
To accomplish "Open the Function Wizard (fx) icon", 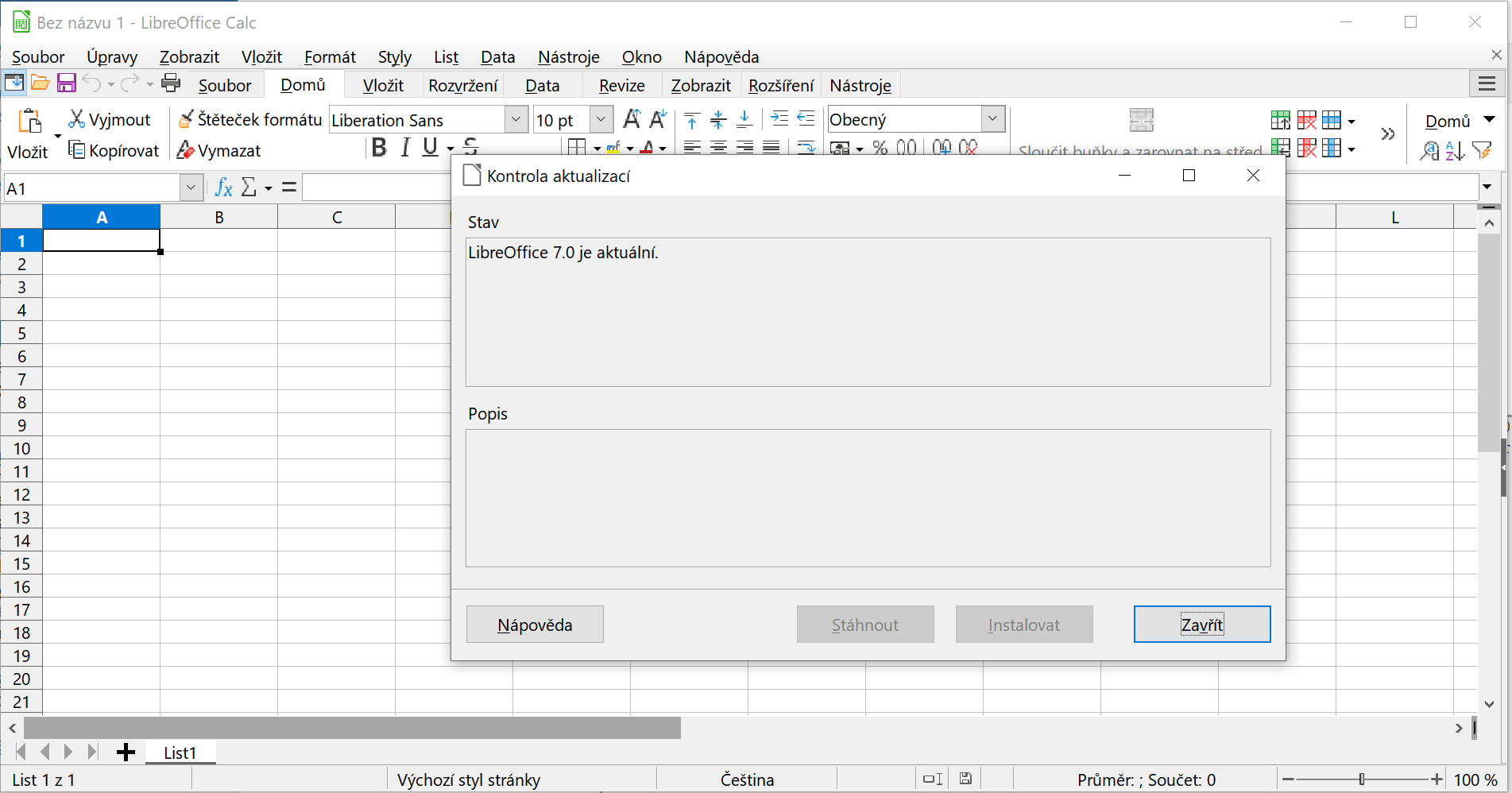I will (224, 188).
